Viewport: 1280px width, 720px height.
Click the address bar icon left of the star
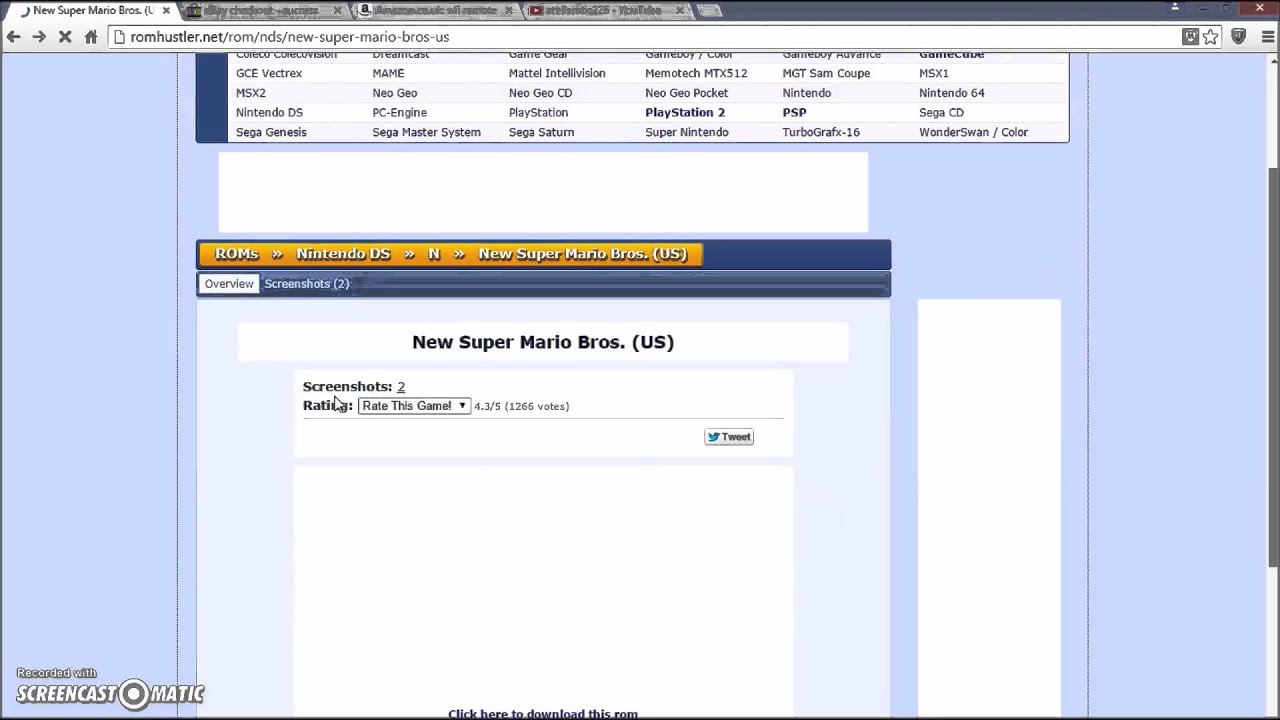(x=1190, y=37)
